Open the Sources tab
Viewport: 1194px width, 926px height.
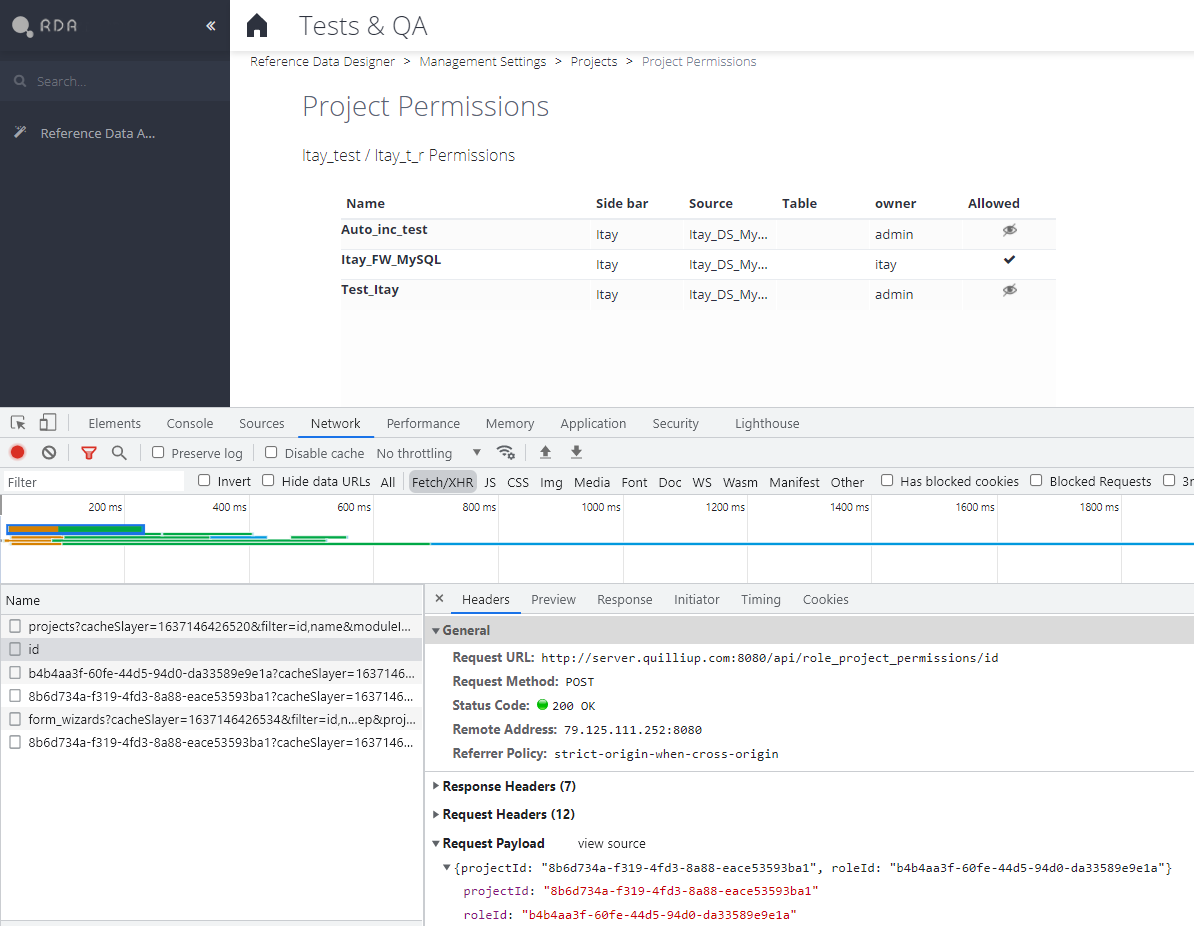(x=262, y=423)
